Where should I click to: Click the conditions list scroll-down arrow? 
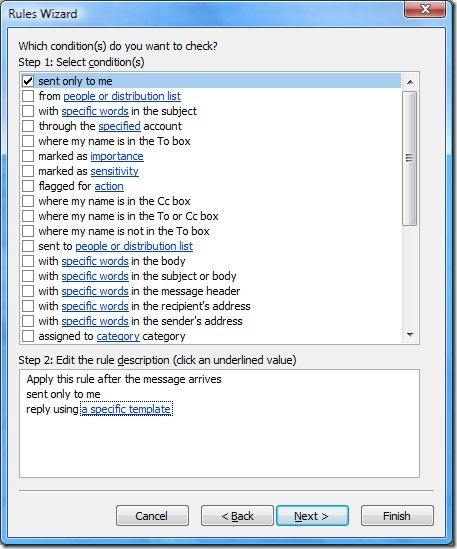pyautogui.click(x=410, y=335)
